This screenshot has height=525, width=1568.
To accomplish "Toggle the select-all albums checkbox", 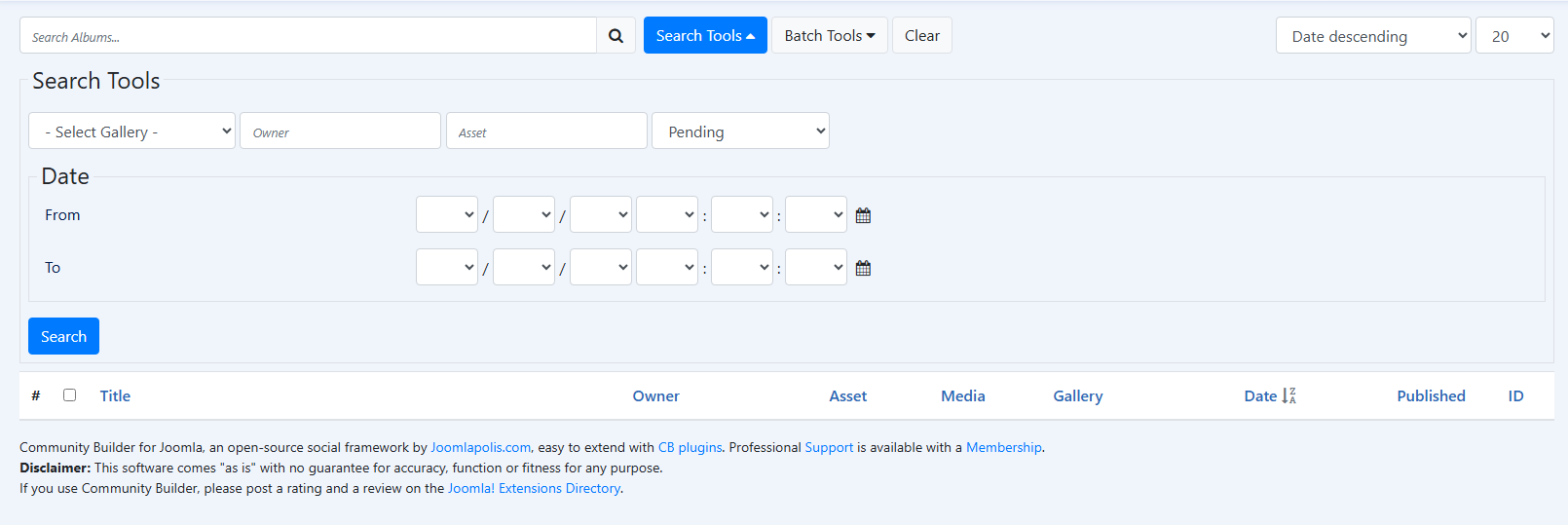I will 69,395.
